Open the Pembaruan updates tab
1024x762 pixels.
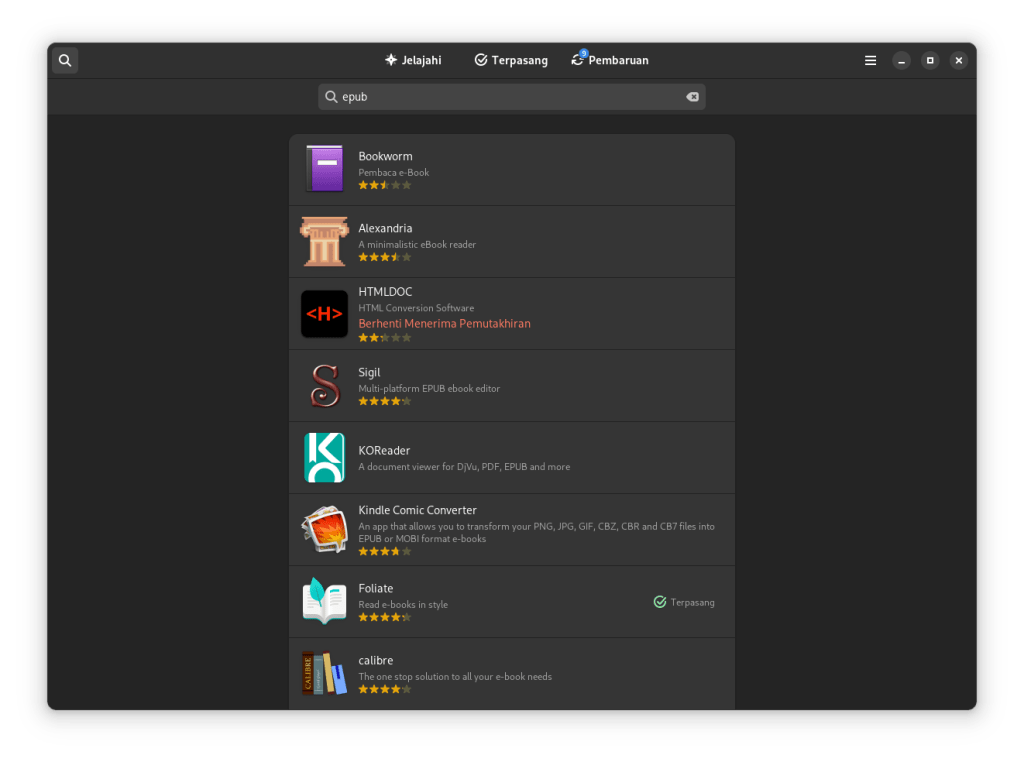coord(609,60)
